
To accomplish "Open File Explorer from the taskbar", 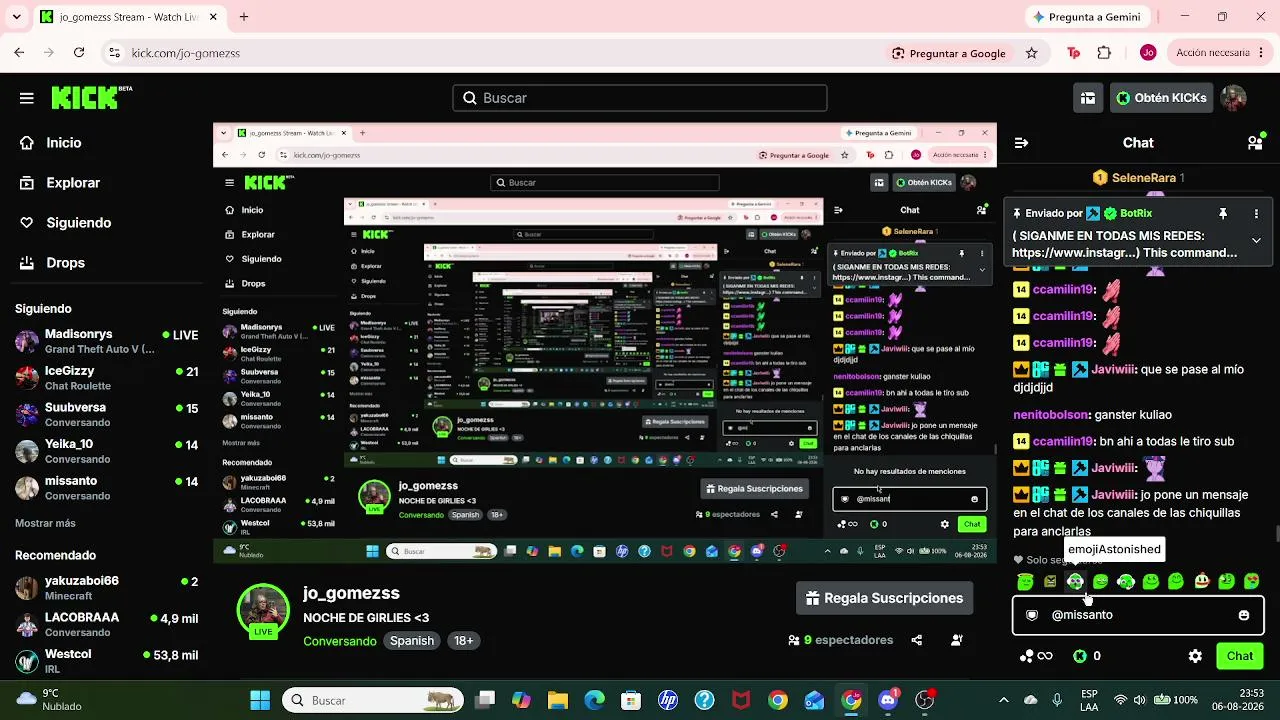I will point(557,700).
